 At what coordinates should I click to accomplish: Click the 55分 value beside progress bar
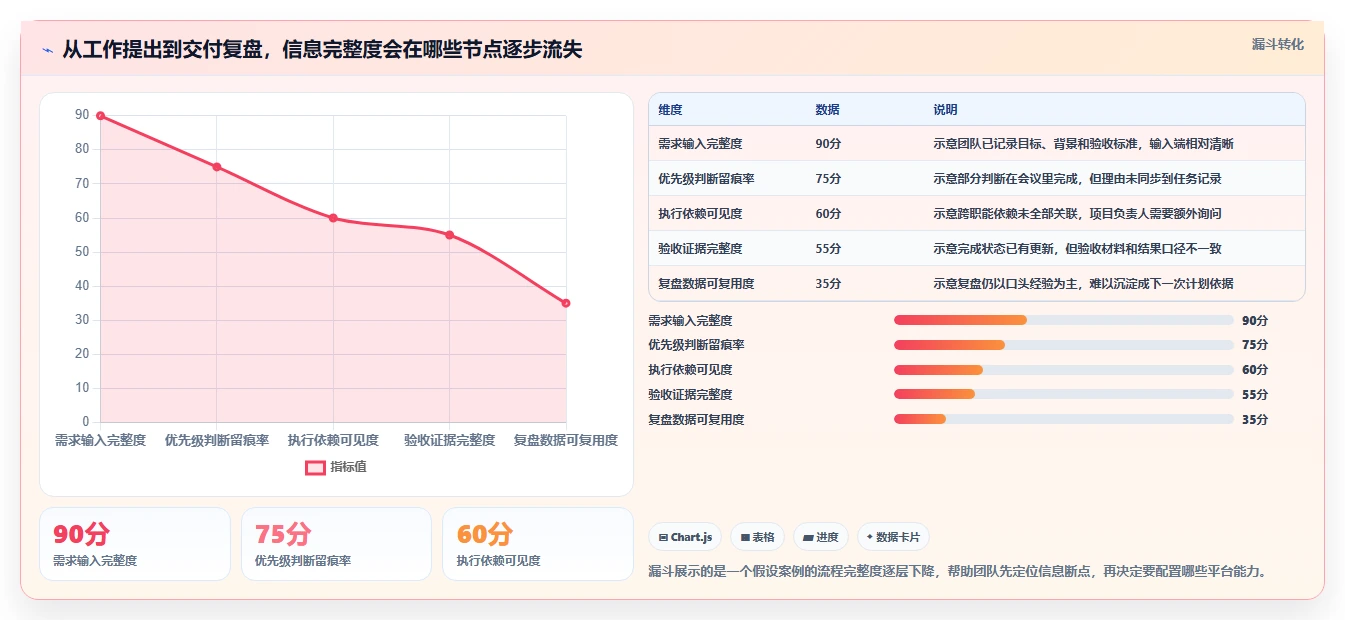click(1255, 394)
